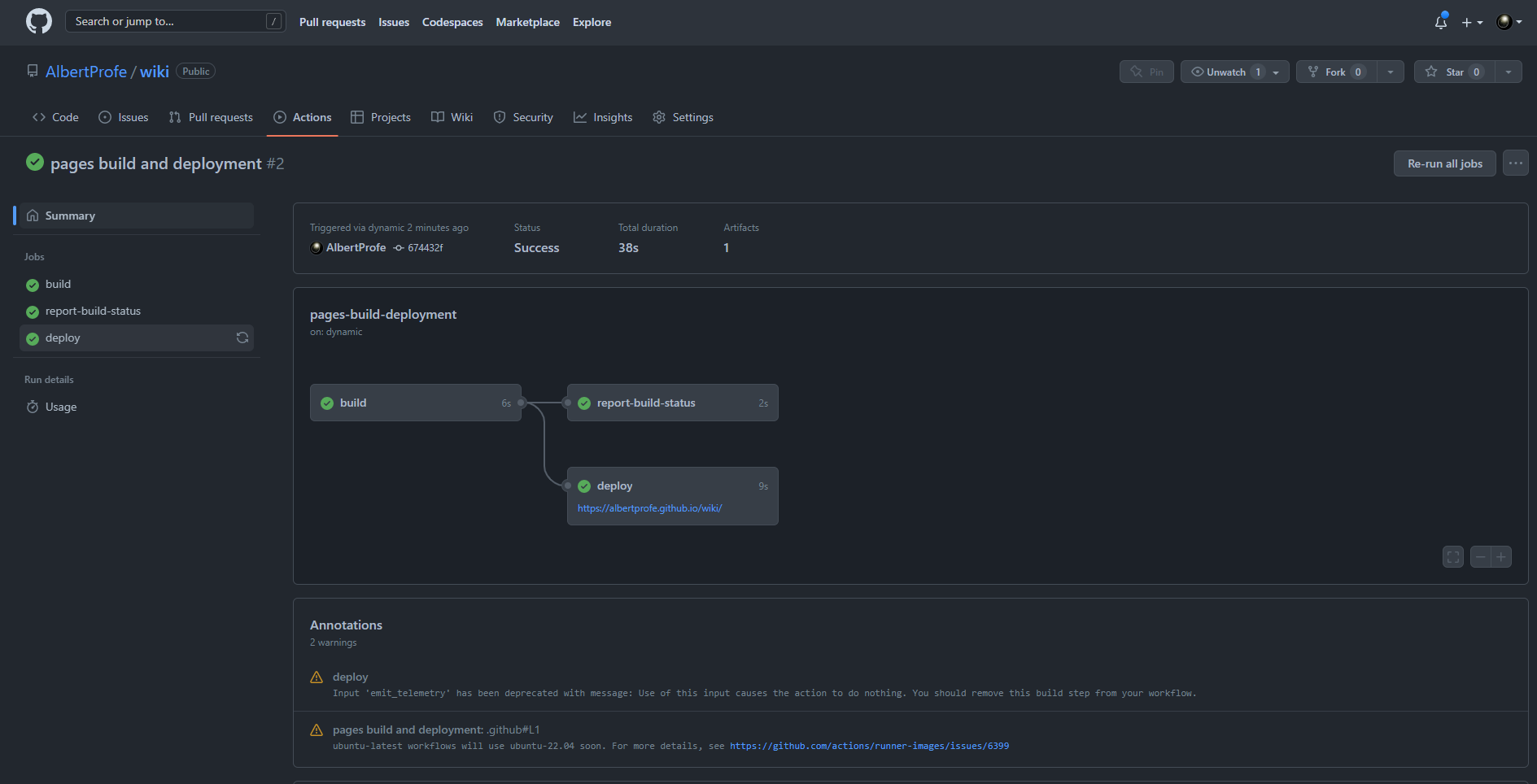Switch to the Projects tab
1537x784 pixels.
381,117
